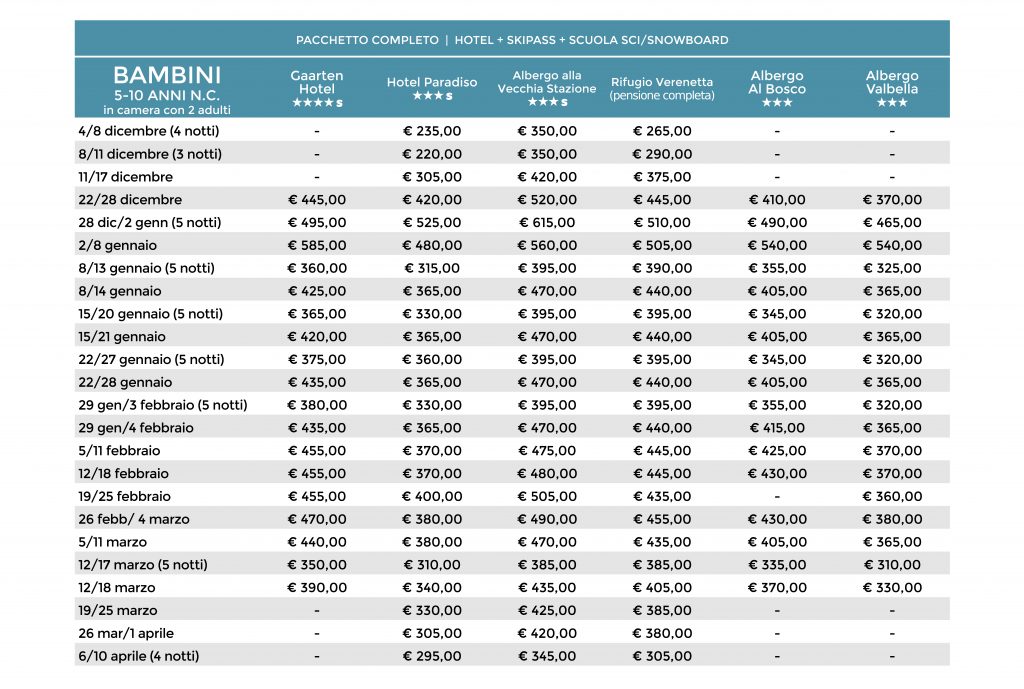This screenshot has height=689, width=1024.
Task: Select Al Bosco price € 415,00 for 29 gen/4 febbraio
Action: [777, 428]
